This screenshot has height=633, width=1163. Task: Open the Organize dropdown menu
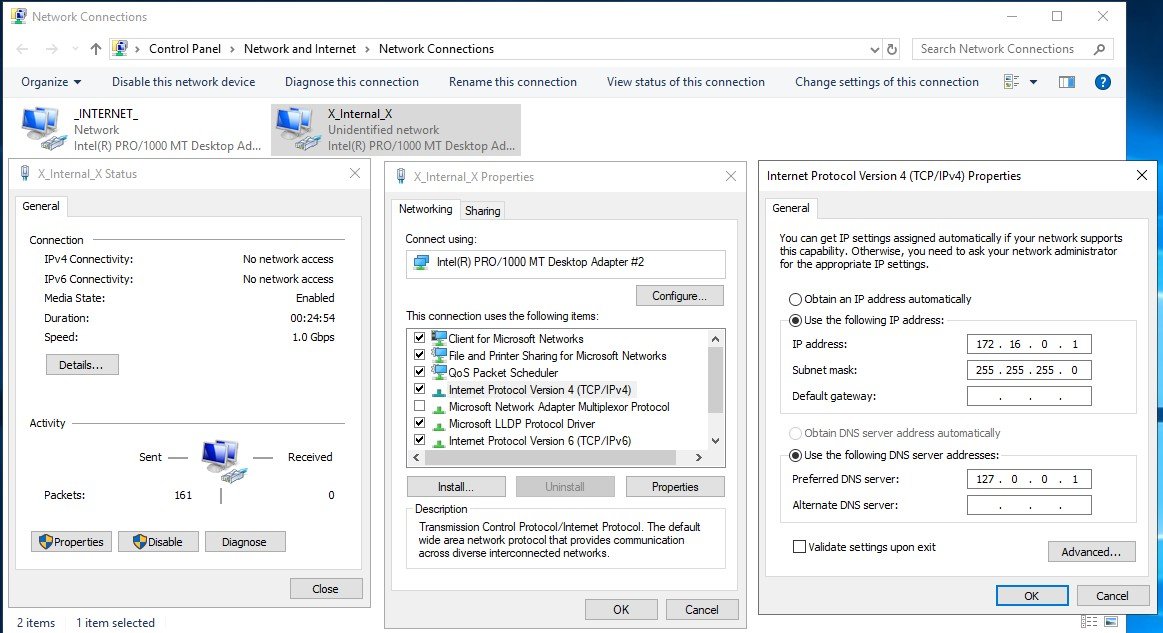tap(51, 82)
